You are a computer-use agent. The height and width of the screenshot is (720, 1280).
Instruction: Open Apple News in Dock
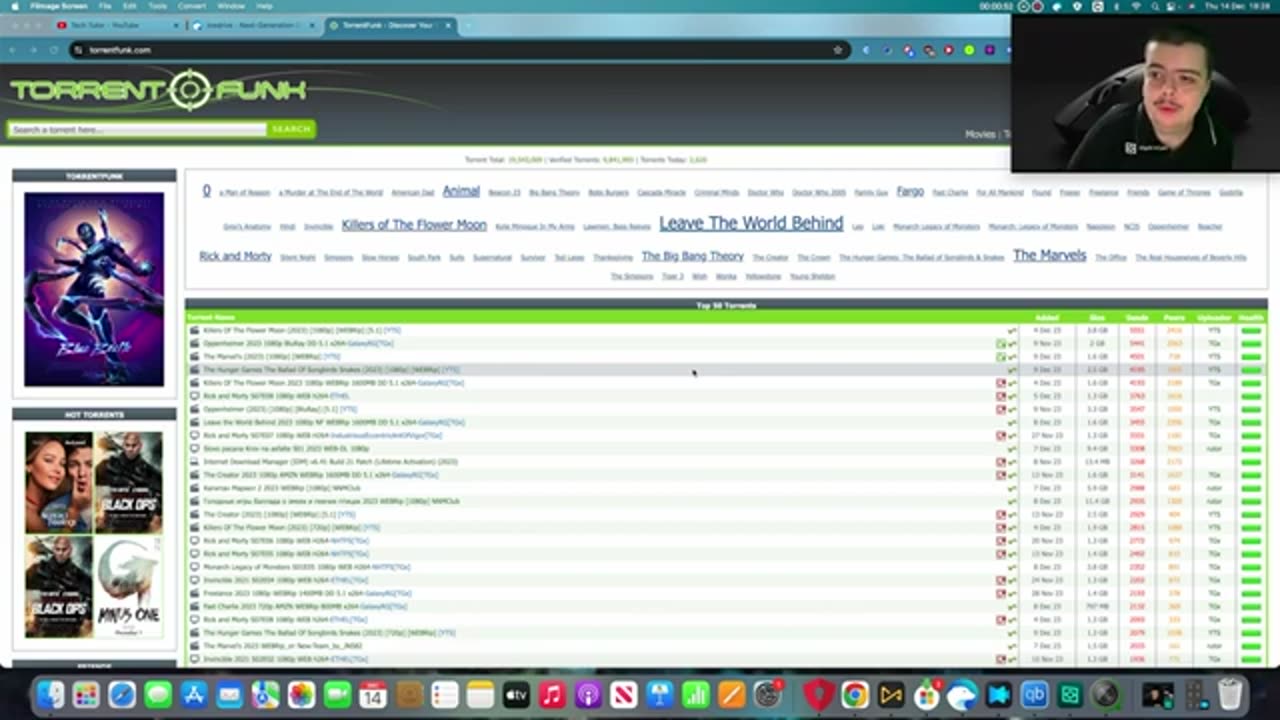pos(624,694)
